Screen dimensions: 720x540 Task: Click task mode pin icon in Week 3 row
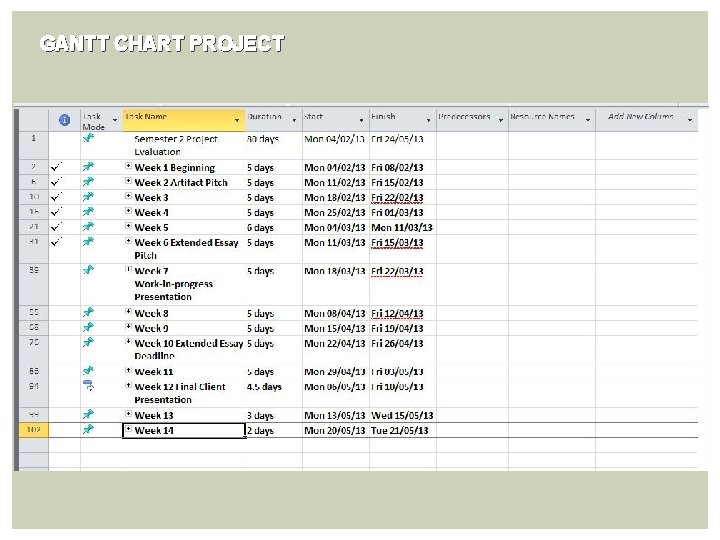(88, 197)
